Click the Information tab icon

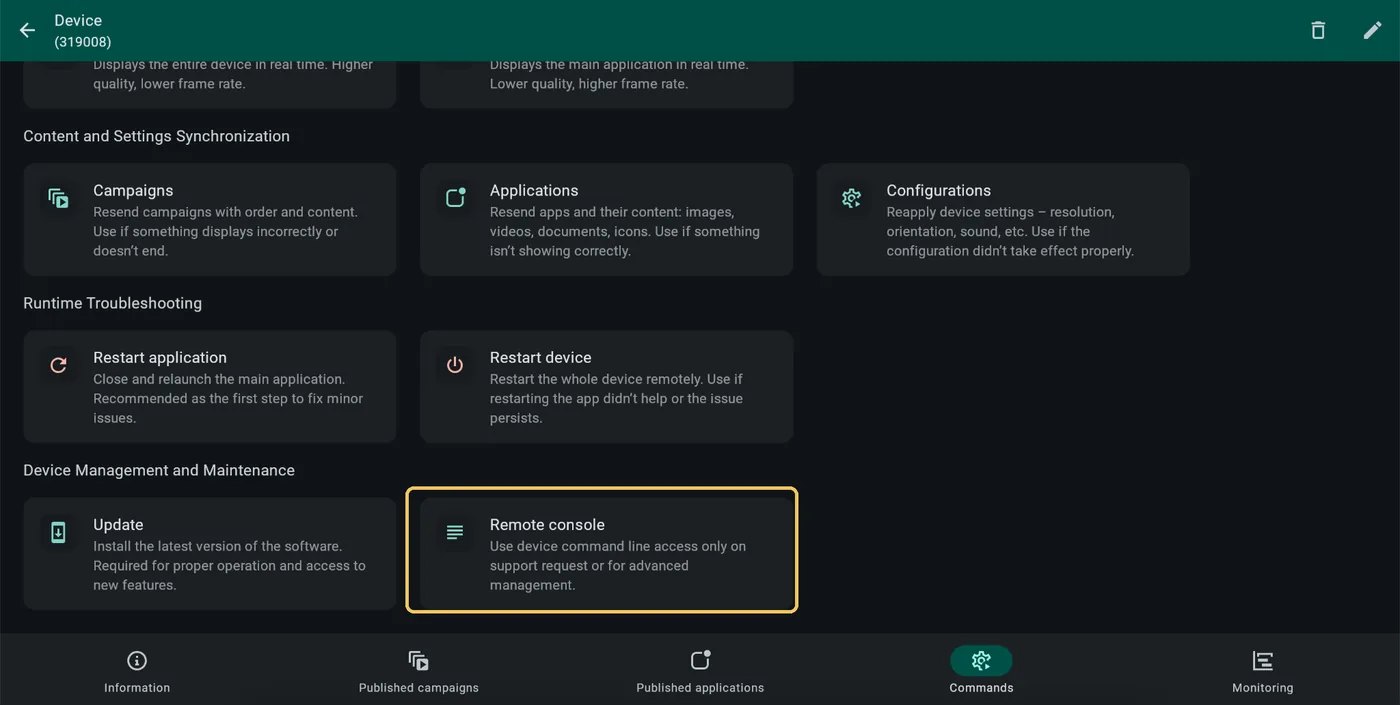[137, 660]
